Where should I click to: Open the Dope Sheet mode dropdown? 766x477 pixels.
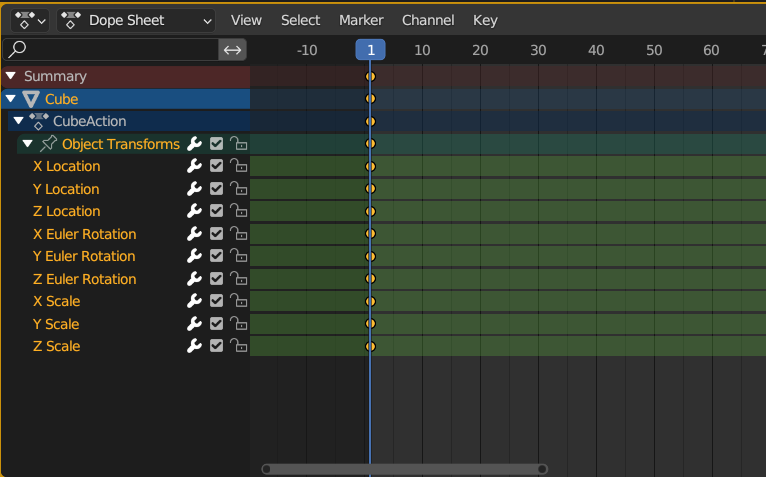136,20
